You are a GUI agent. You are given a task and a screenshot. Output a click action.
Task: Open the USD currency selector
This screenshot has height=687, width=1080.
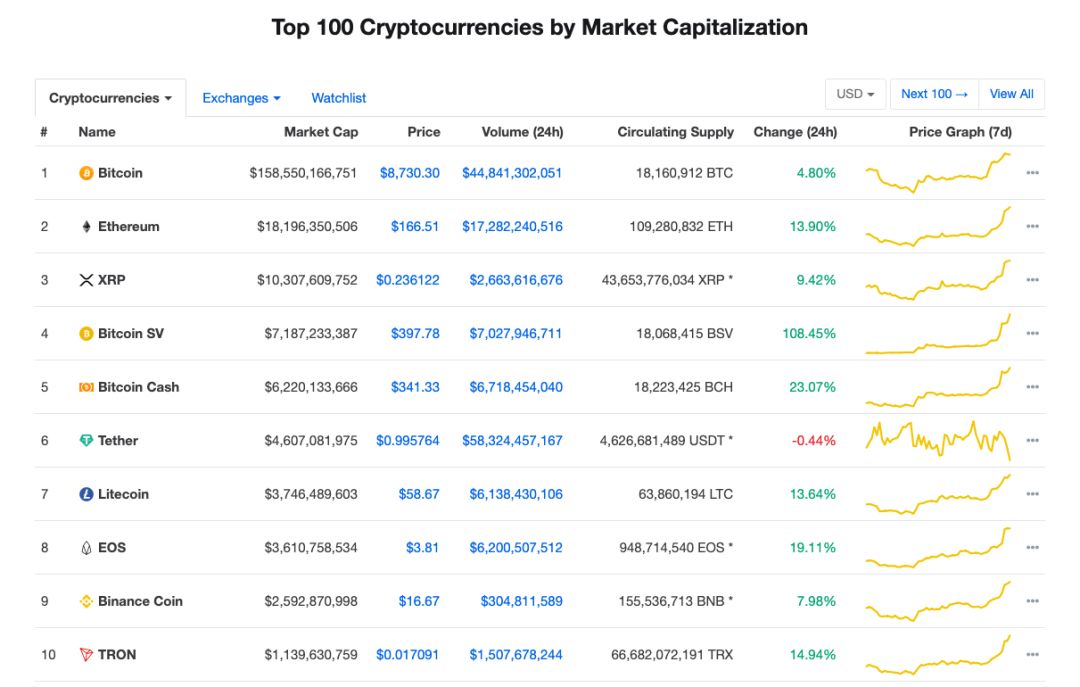pyautogui.click(x=855, y=94)
